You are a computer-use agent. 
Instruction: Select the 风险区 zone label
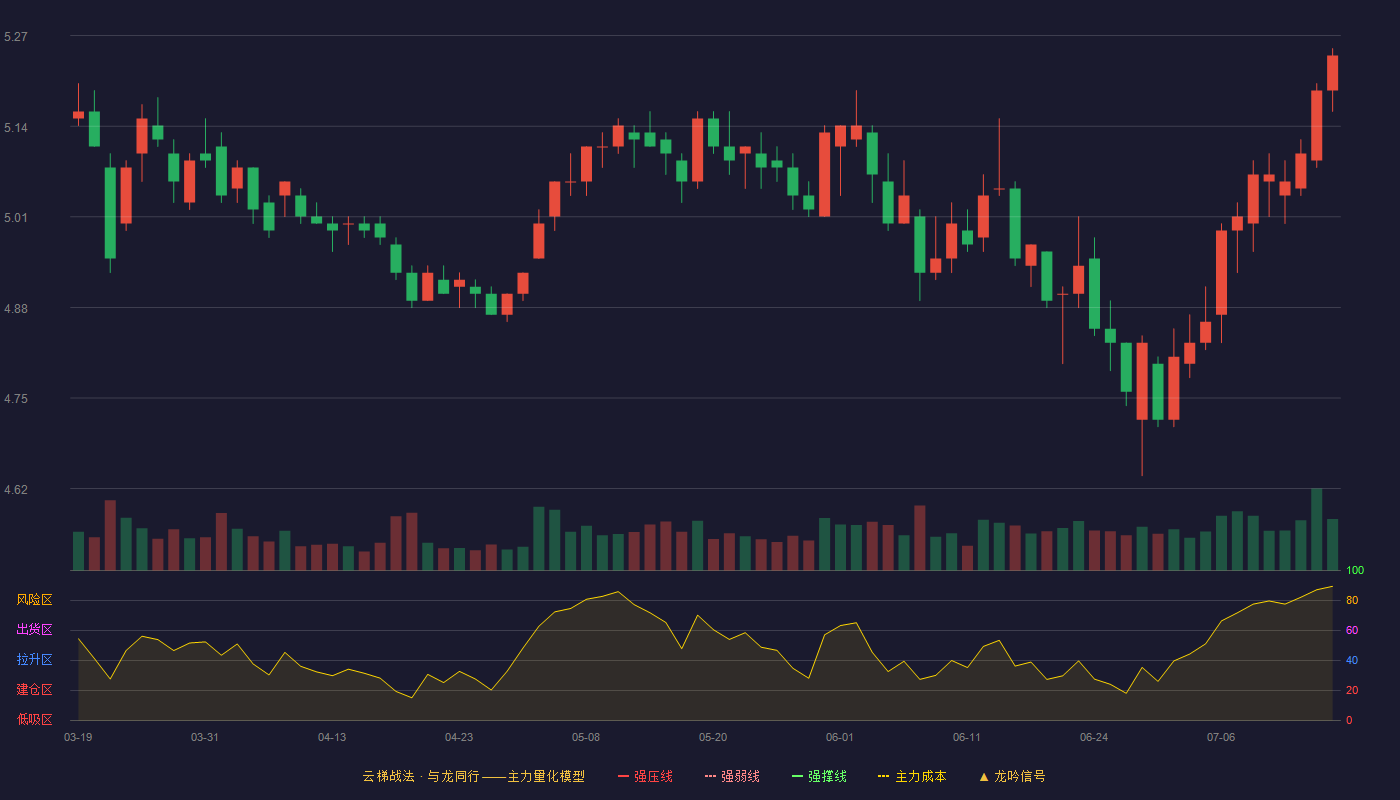point(34,600)
